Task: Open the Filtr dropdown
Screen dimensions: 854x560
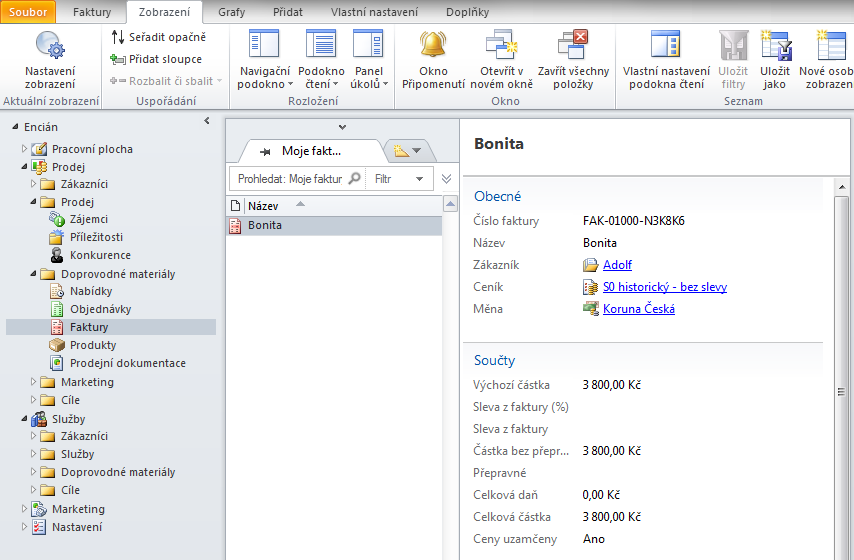Action: (399, 179)
